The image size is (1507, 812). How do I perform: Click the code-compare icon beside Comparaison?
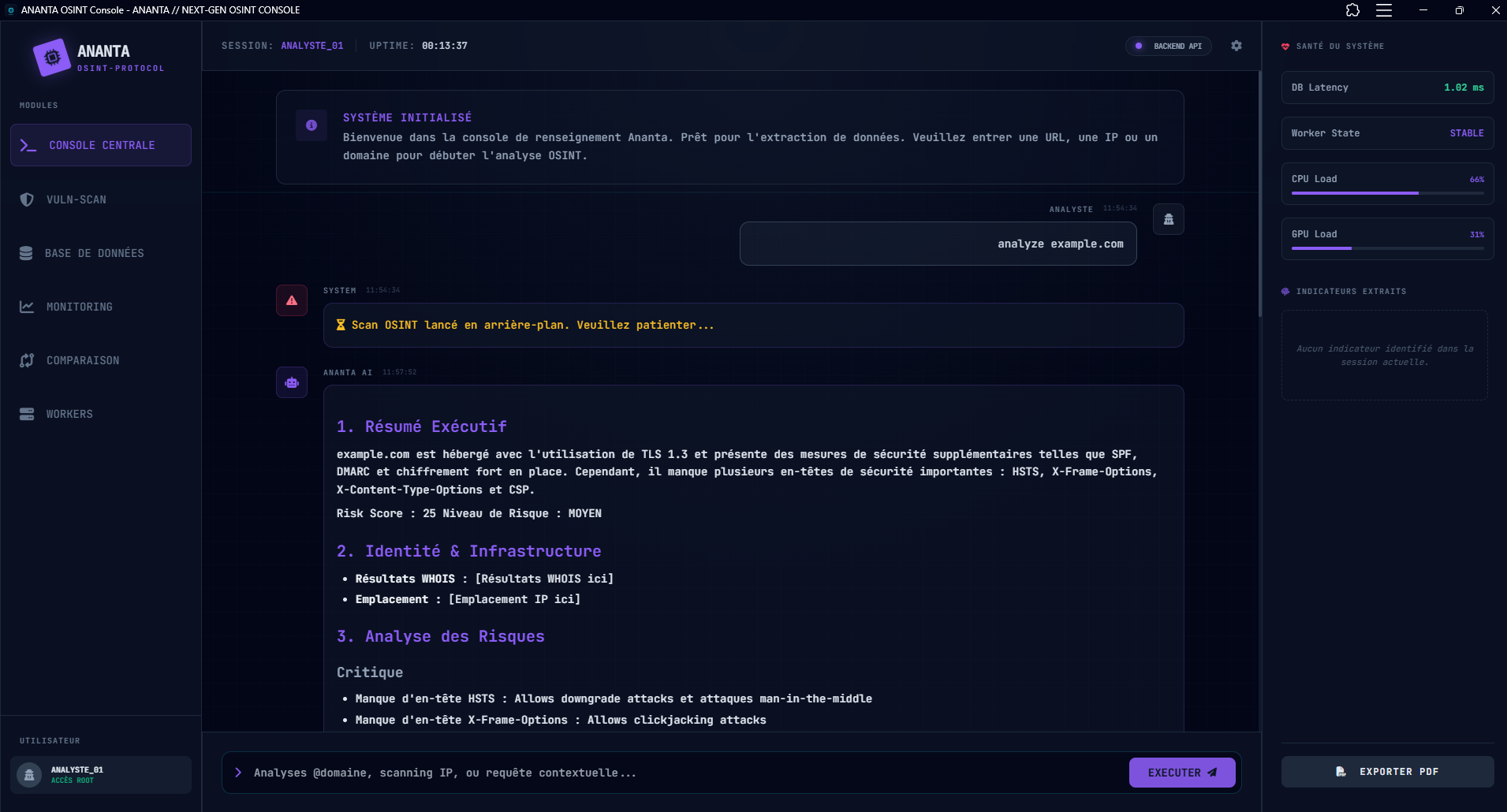(27, 360)
